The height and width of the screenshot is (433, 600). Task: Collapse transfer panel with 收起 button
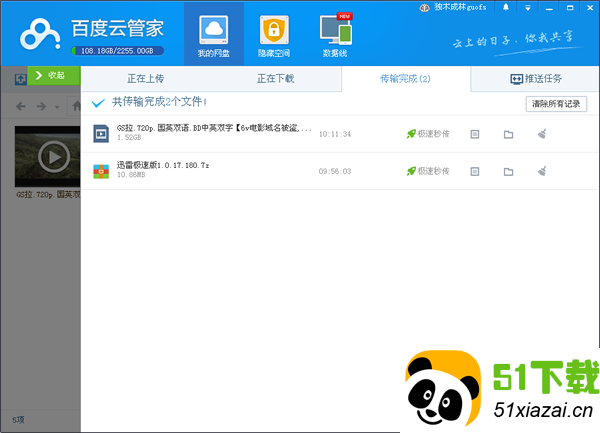pyautogui.click(x=53, y=75)
